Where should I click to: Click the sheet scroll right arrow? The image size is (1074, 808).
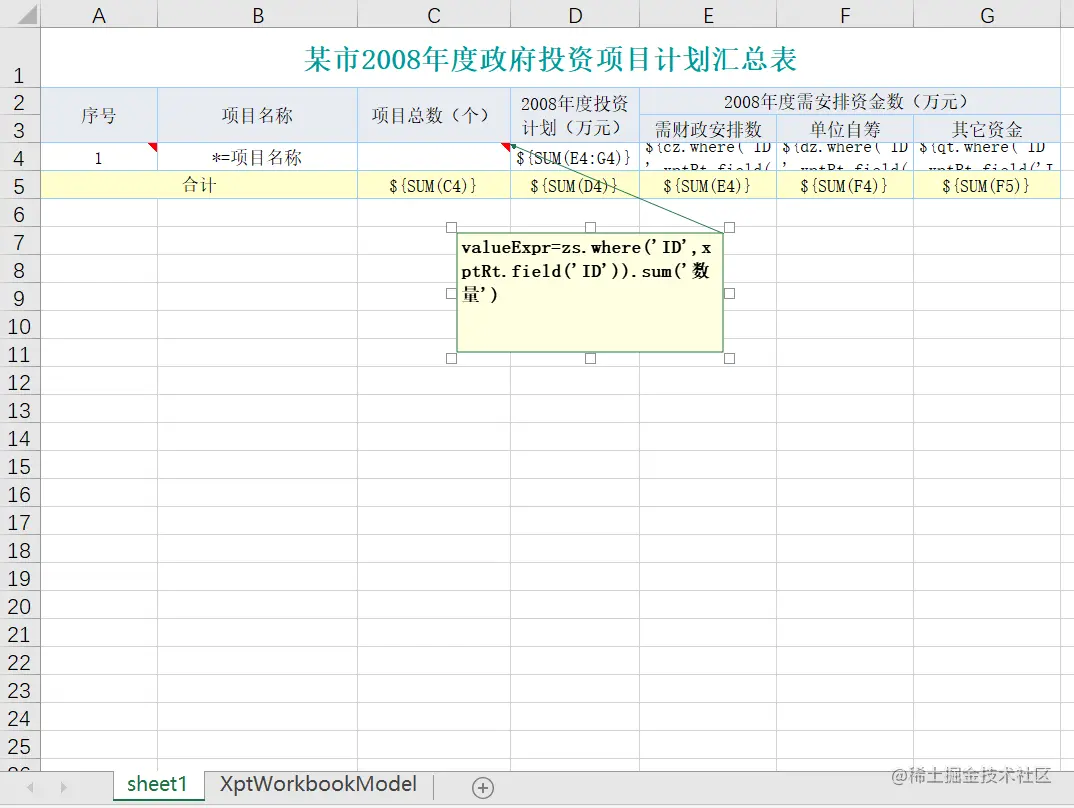(x=64, y=787)
